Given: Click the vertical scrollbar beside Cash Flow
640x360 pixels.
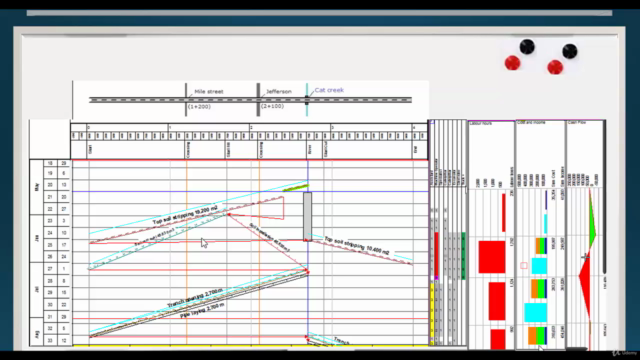Looking at the screenshot, I should pos(604,197).
